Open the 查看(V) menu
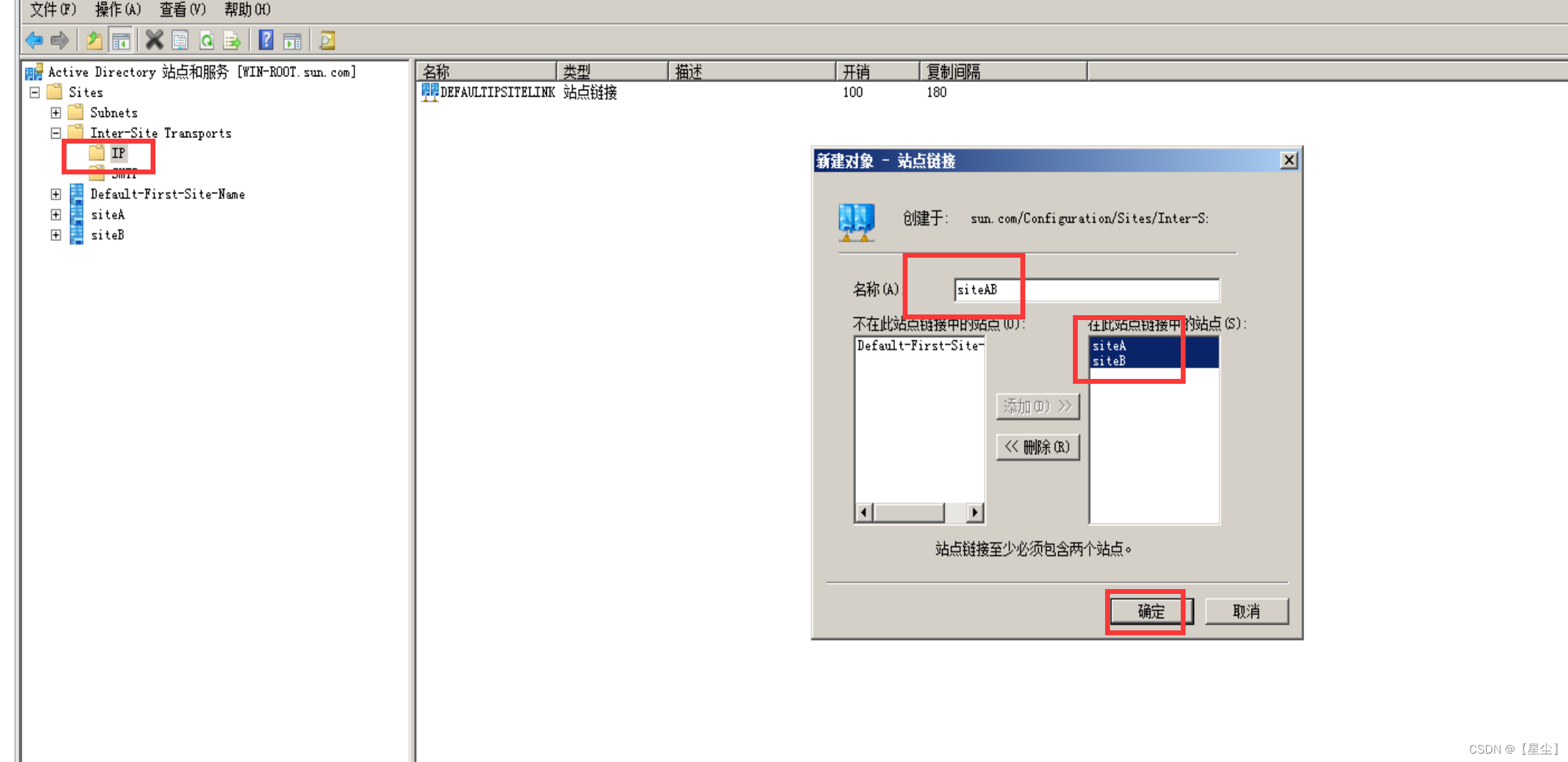 182,10
